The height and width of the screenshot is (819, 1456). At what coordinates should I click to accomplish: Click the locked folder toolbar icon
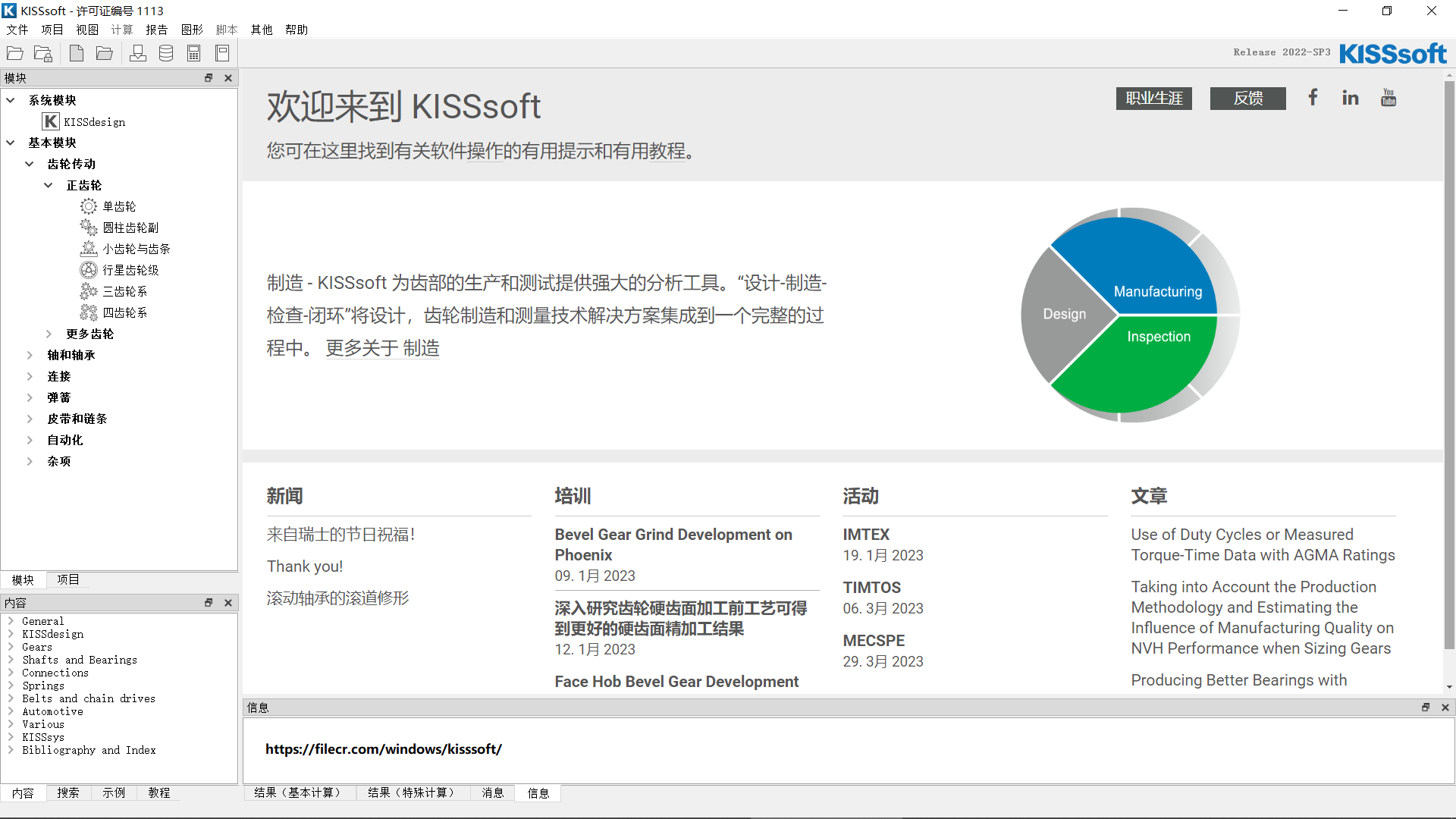point(43,53)
